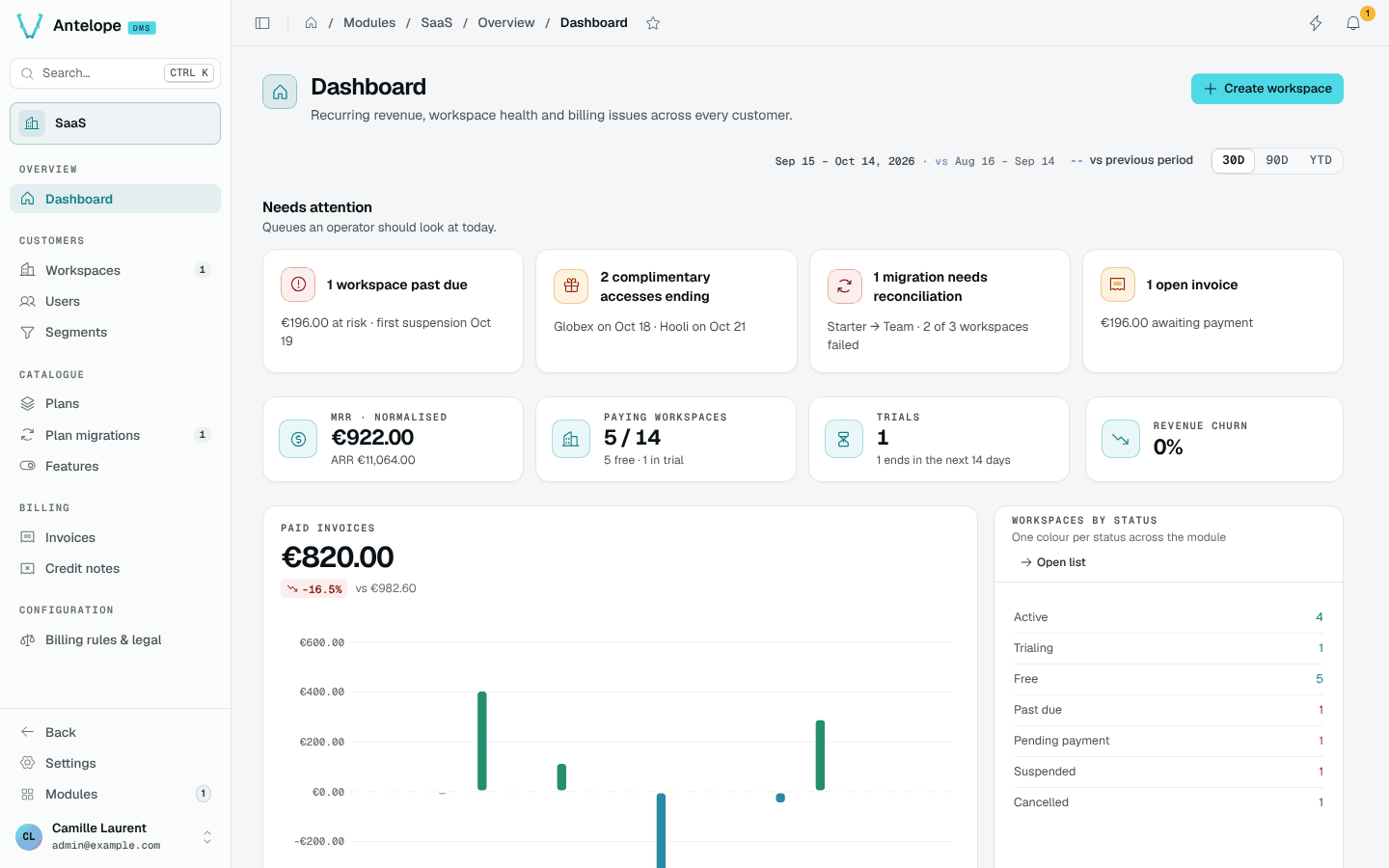The height and width of the screenshot is (868, 1389).
Task: Click the Modules breadcrumb link
Action: [369, 23]
